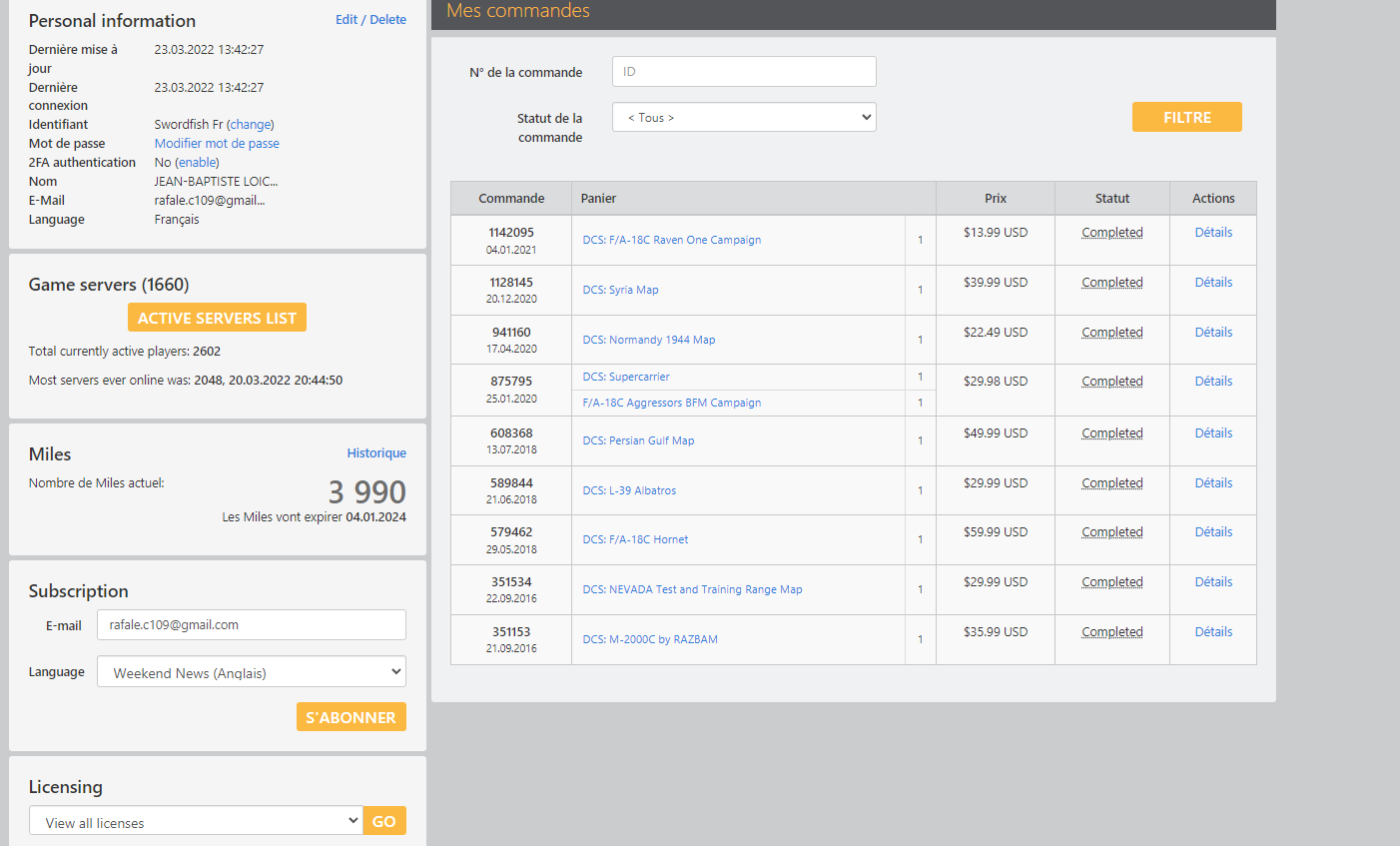The image size is (1400, 846).
Task: Click the Prix column header
Action: 996,199
